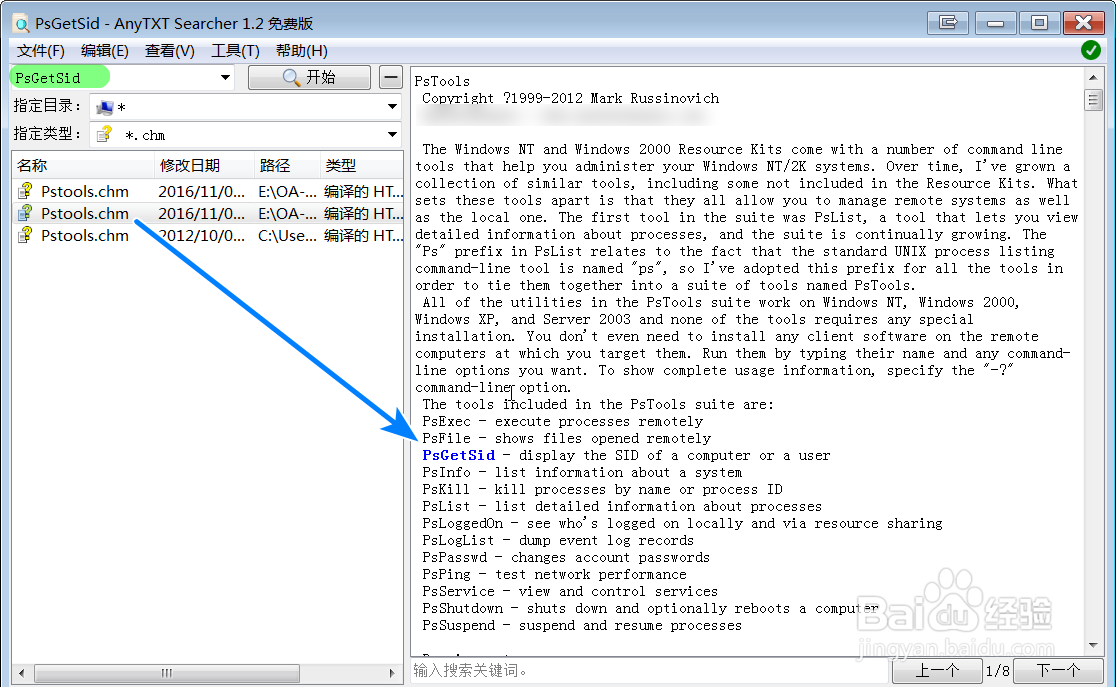Sort results by 路径 column header

click(286, 166)
